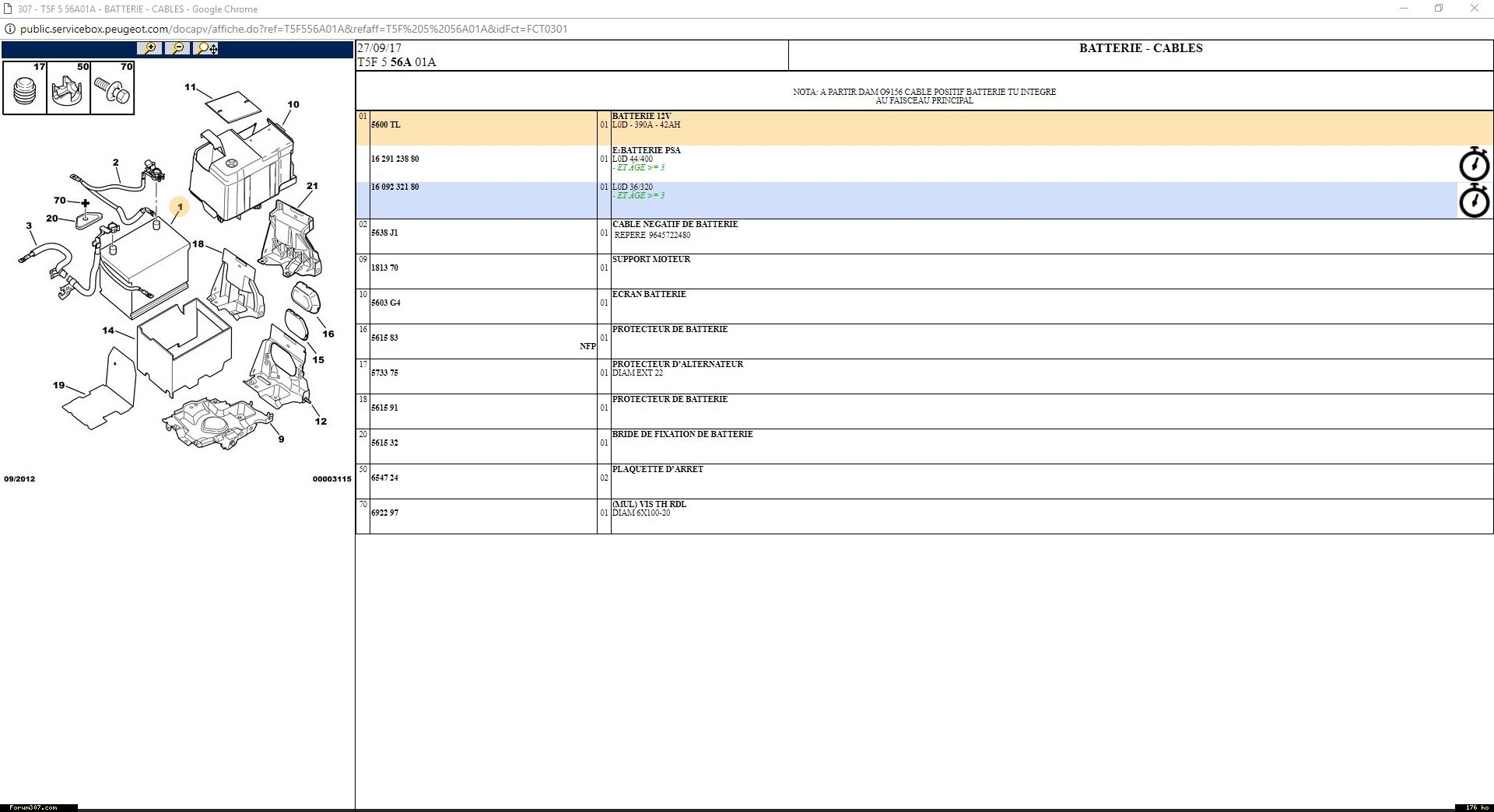Click the 00003115 diagram reference number

pyautogui.click(x=332, y=479)
